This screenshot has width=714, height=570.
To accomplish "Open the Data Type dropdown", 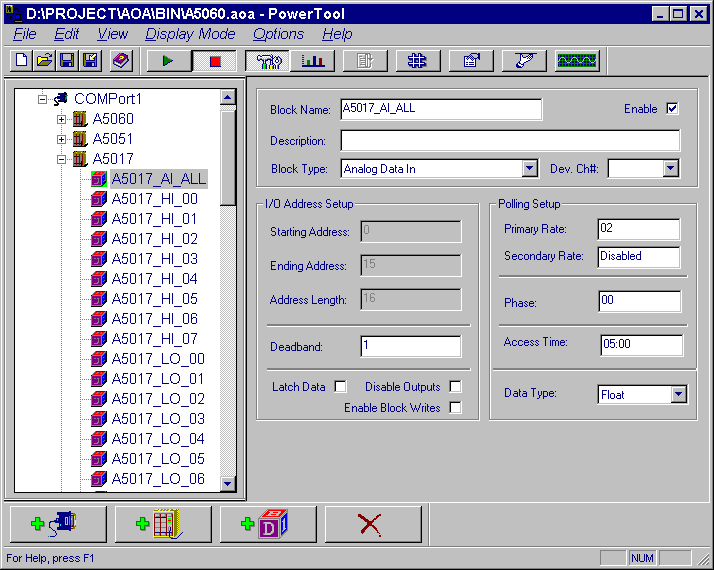I will [679, 395].
